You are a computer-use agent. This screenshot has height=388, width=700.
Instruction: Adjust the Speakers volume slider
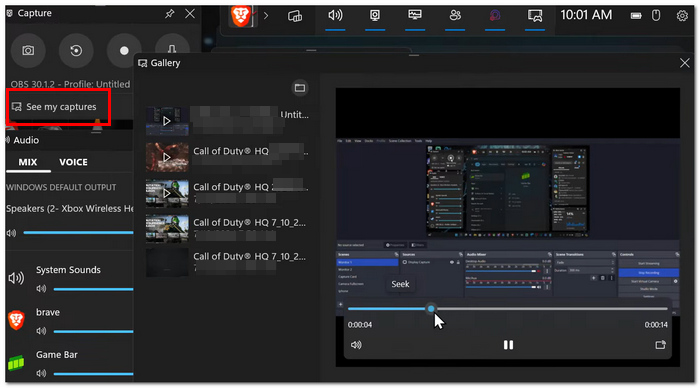[78, 233]
